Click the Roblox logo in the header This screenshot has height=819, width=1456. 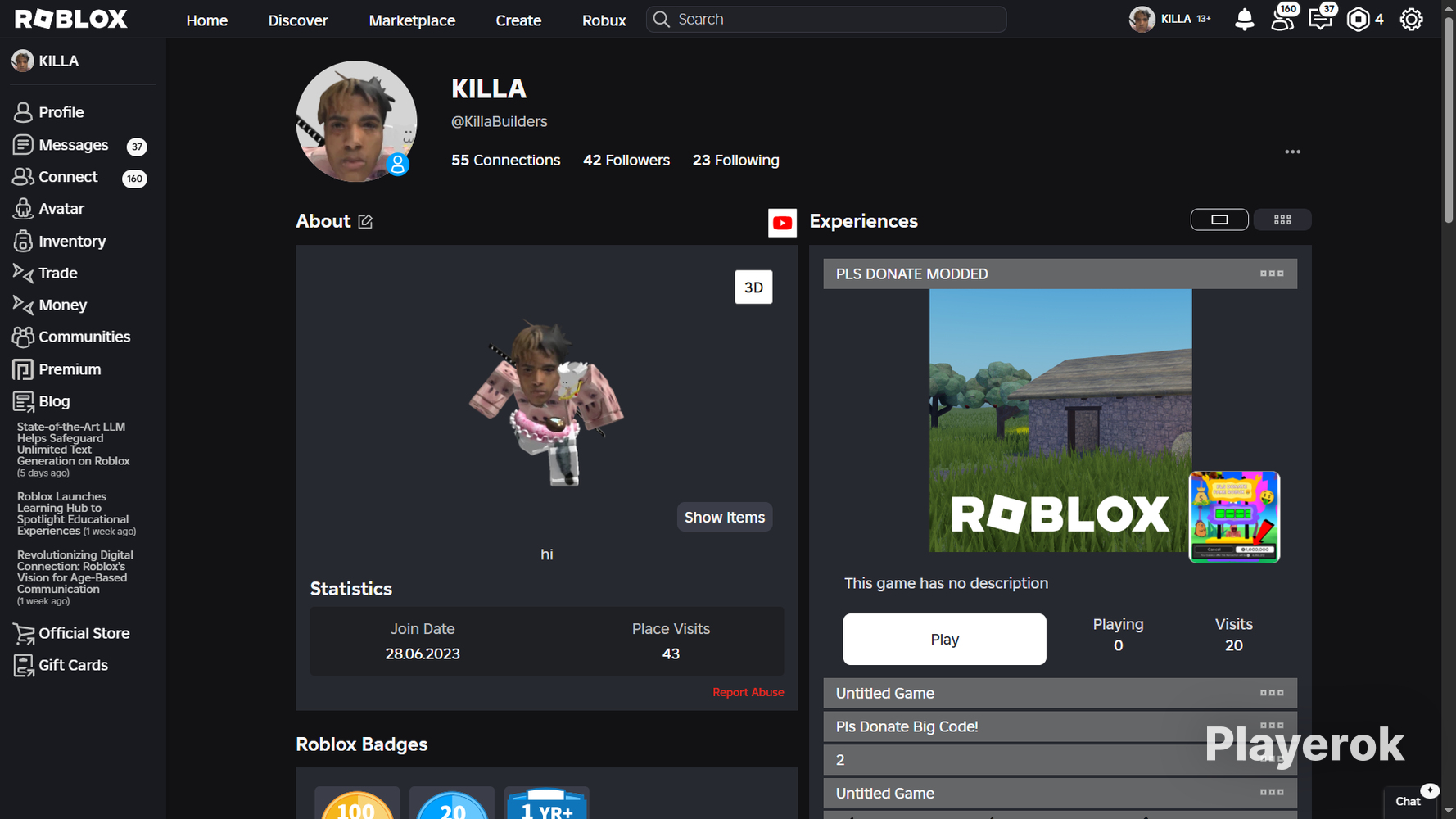click(x=71, y=19)
